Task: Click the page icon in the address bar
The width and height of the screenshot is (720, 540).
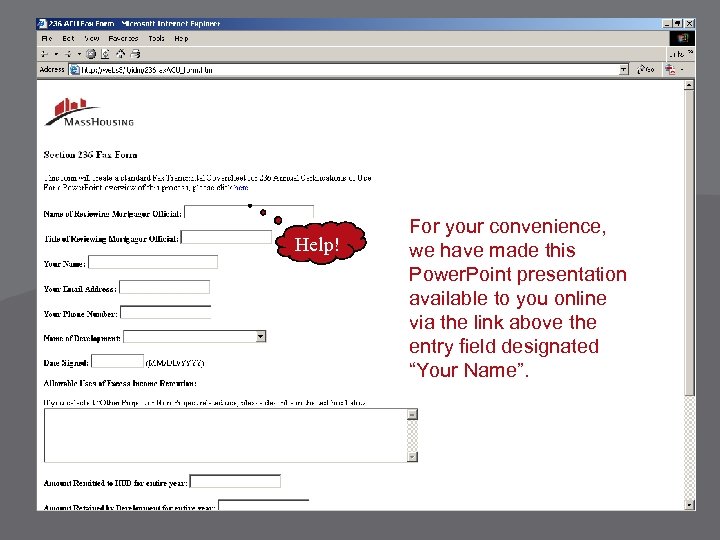Action: click(x=74, y=70)
